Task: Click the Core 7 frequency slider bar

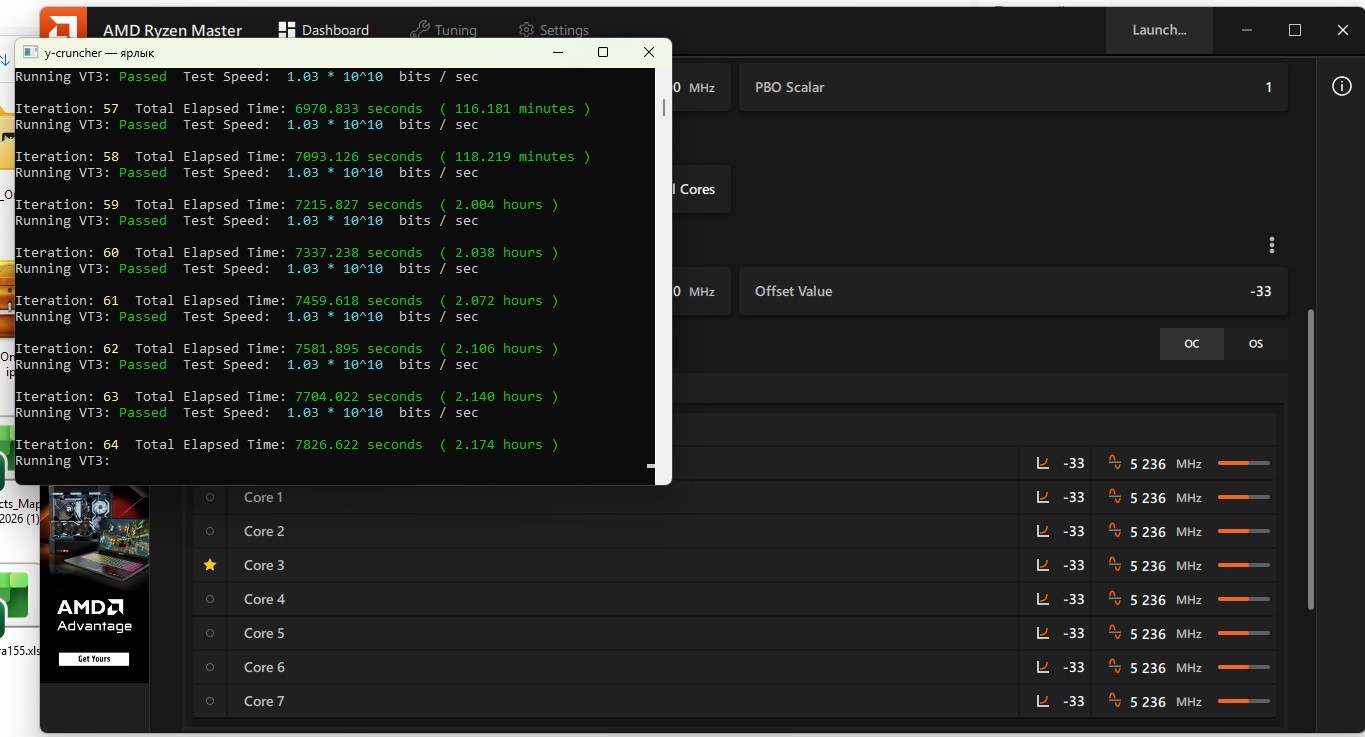Action: pyautogui.click(x=1244, y=701)
